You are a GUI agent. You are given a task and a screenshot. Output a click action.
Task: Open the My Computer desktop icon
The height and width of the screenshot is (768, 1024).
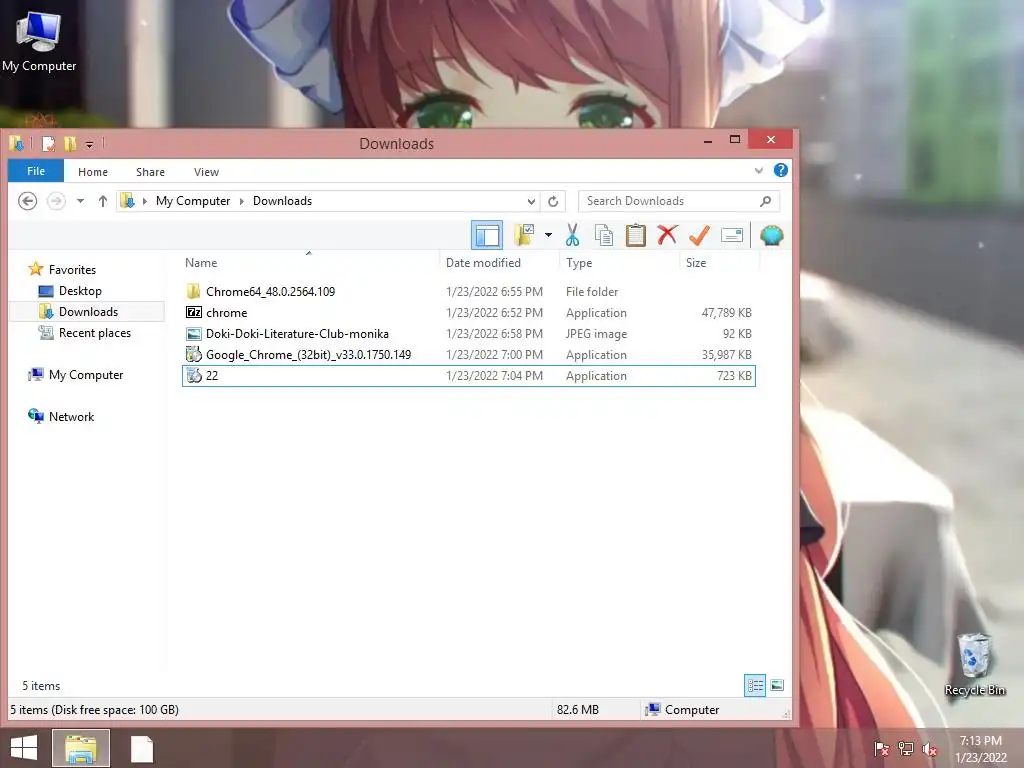[39, 40]
